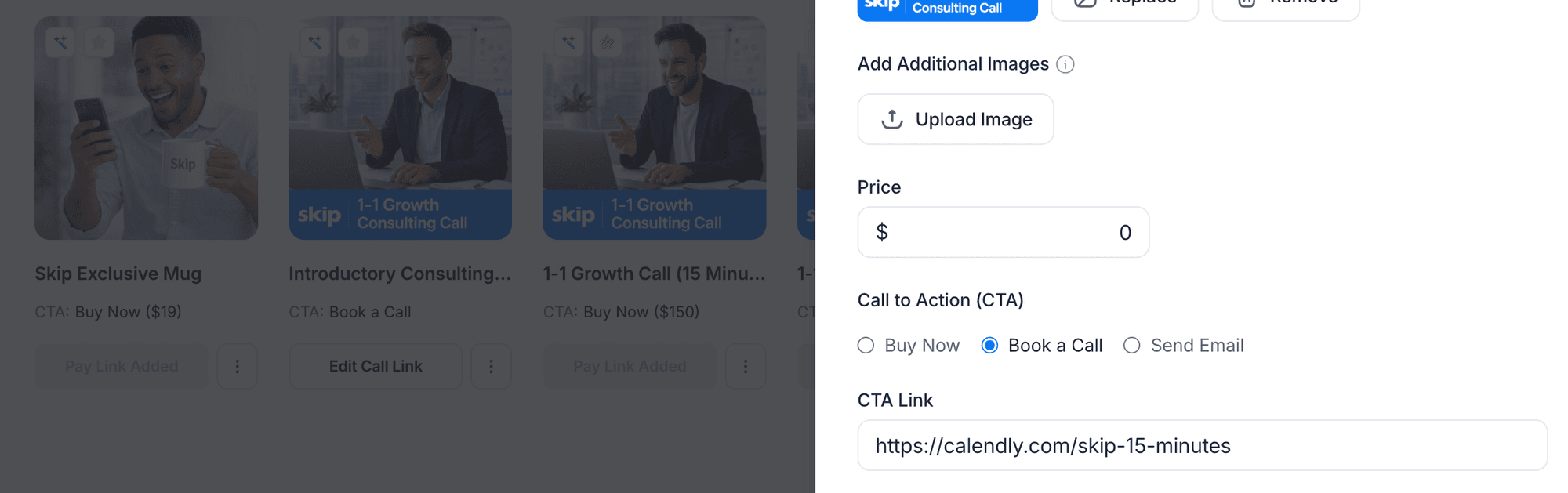The width and height of the screenshot is (1568, 493).
Task: Click the star icon on the Introductory Consulting card
Action: point(353,43)
